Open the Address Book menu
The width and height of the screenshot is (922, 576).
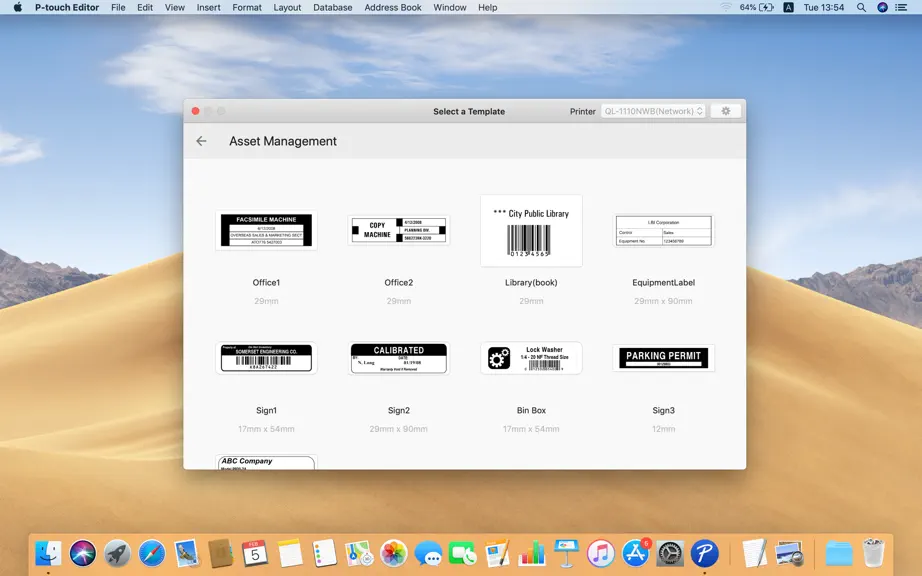pos(393,8)
